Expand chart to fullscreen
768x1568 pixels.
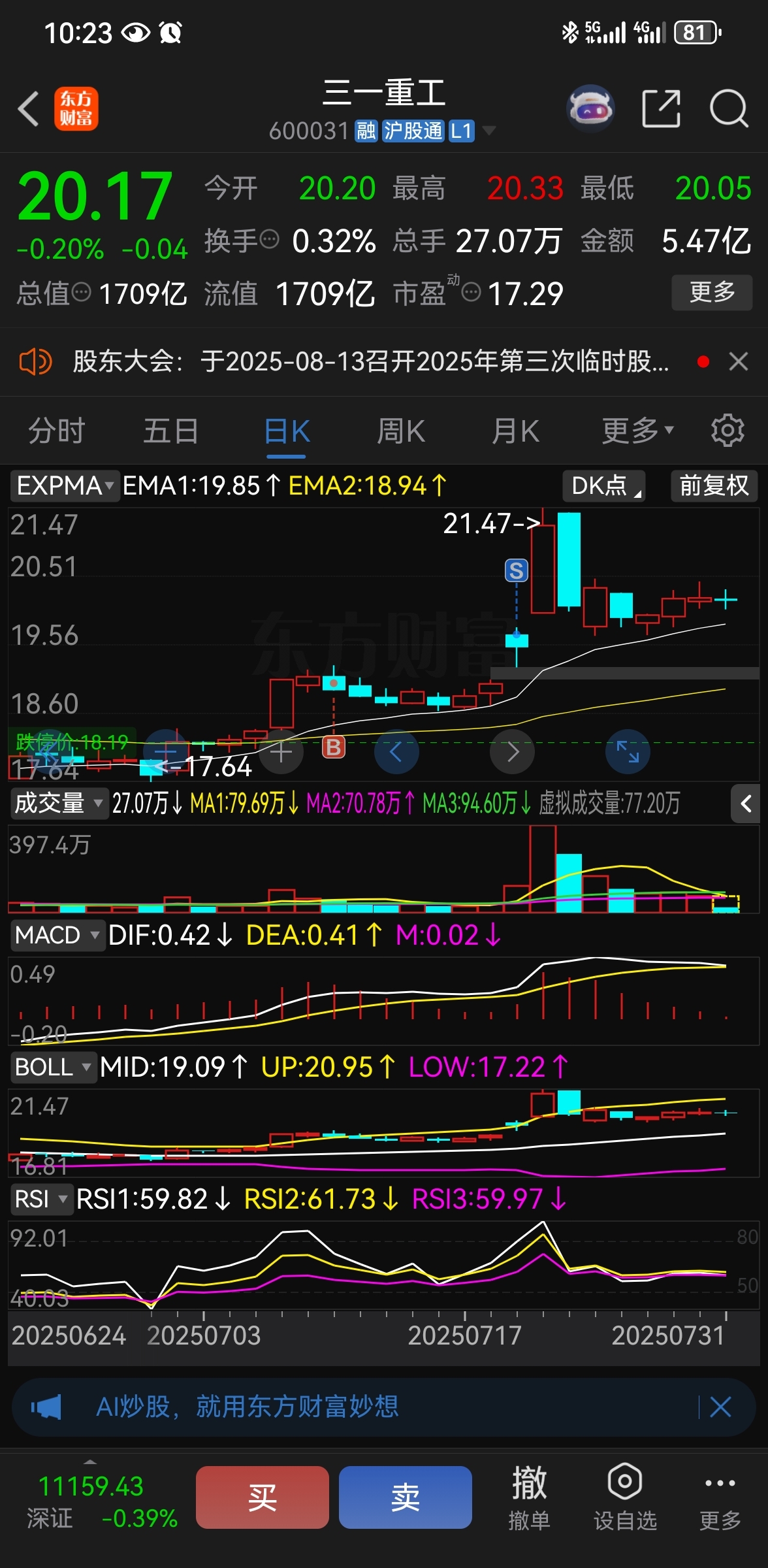point(628,752)
